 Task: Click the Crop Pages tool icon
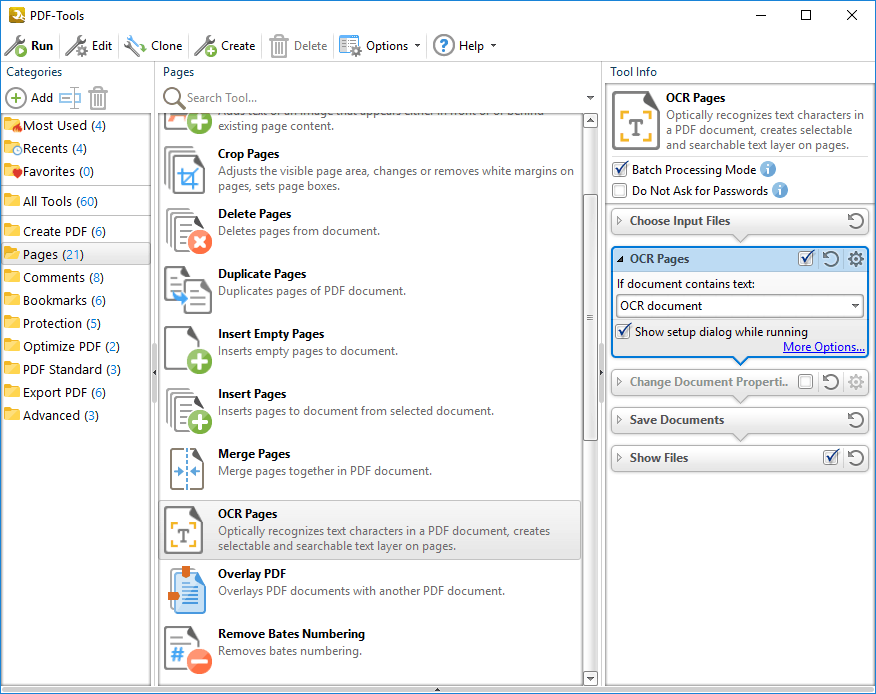click(x=187, y=170)
